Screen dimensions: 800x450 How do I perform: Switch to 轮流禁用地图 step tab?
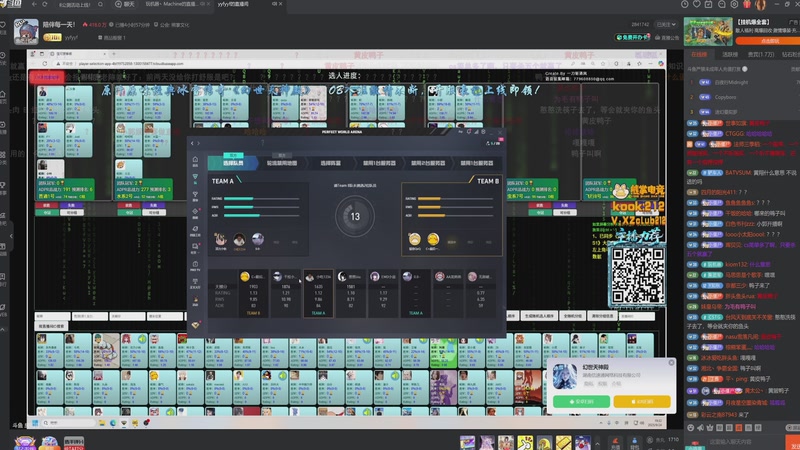coord(282,163)
